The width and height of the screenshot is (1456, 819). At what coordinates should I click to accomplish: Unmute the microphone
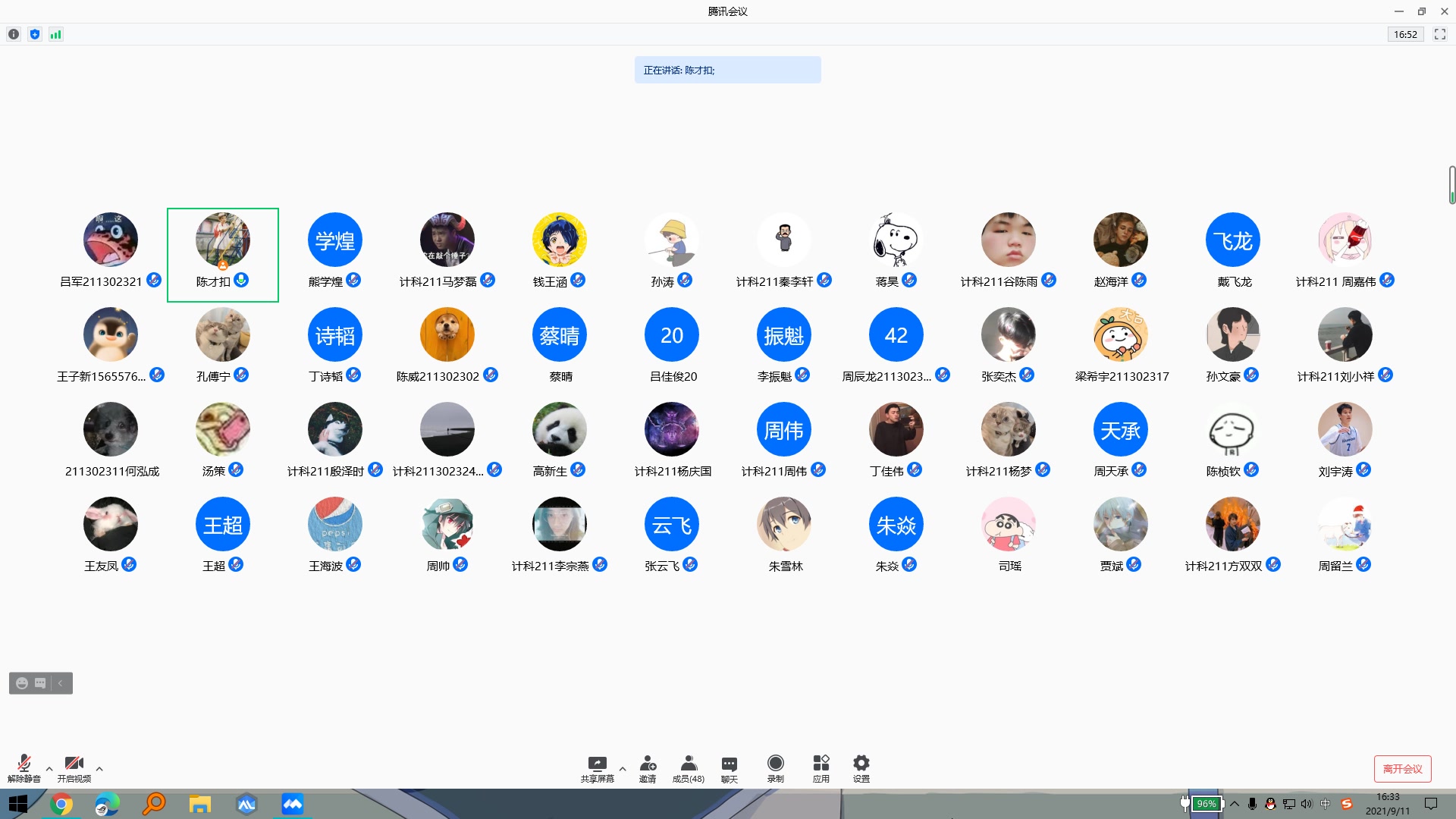click(24, 767)
